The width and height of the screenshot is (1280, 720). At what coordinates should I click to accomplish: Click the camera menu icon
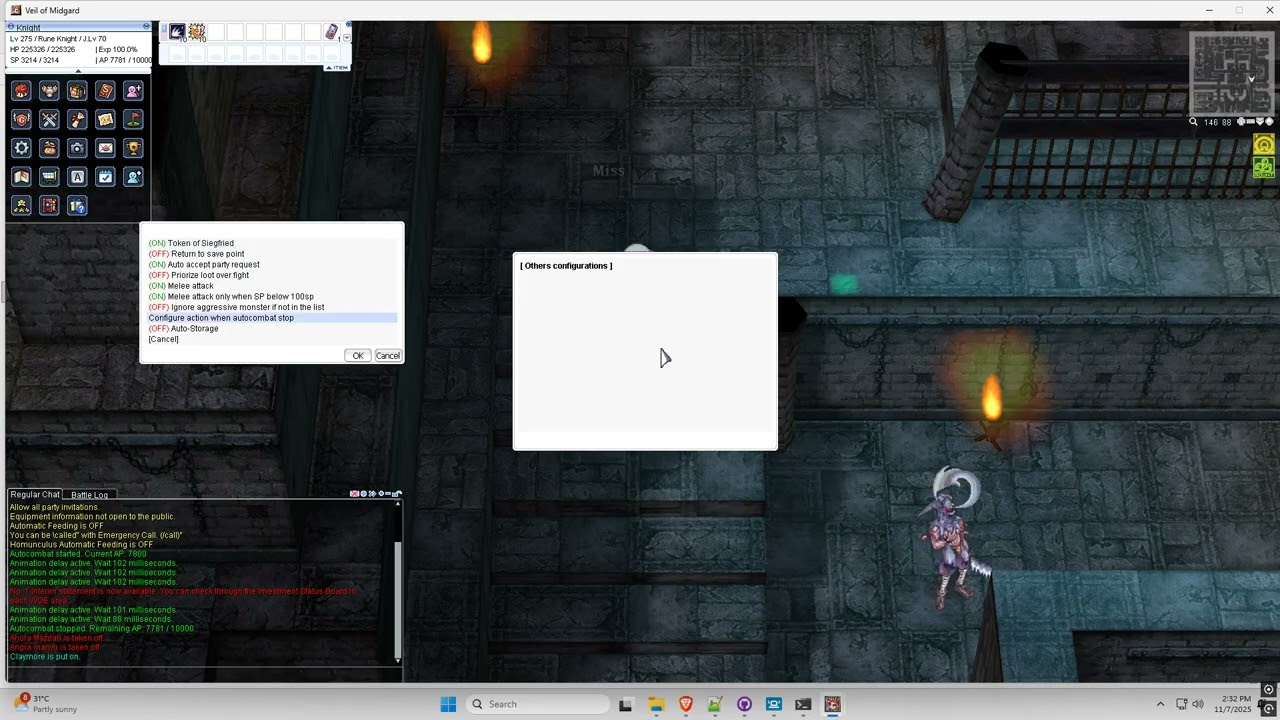click(77, 148)
